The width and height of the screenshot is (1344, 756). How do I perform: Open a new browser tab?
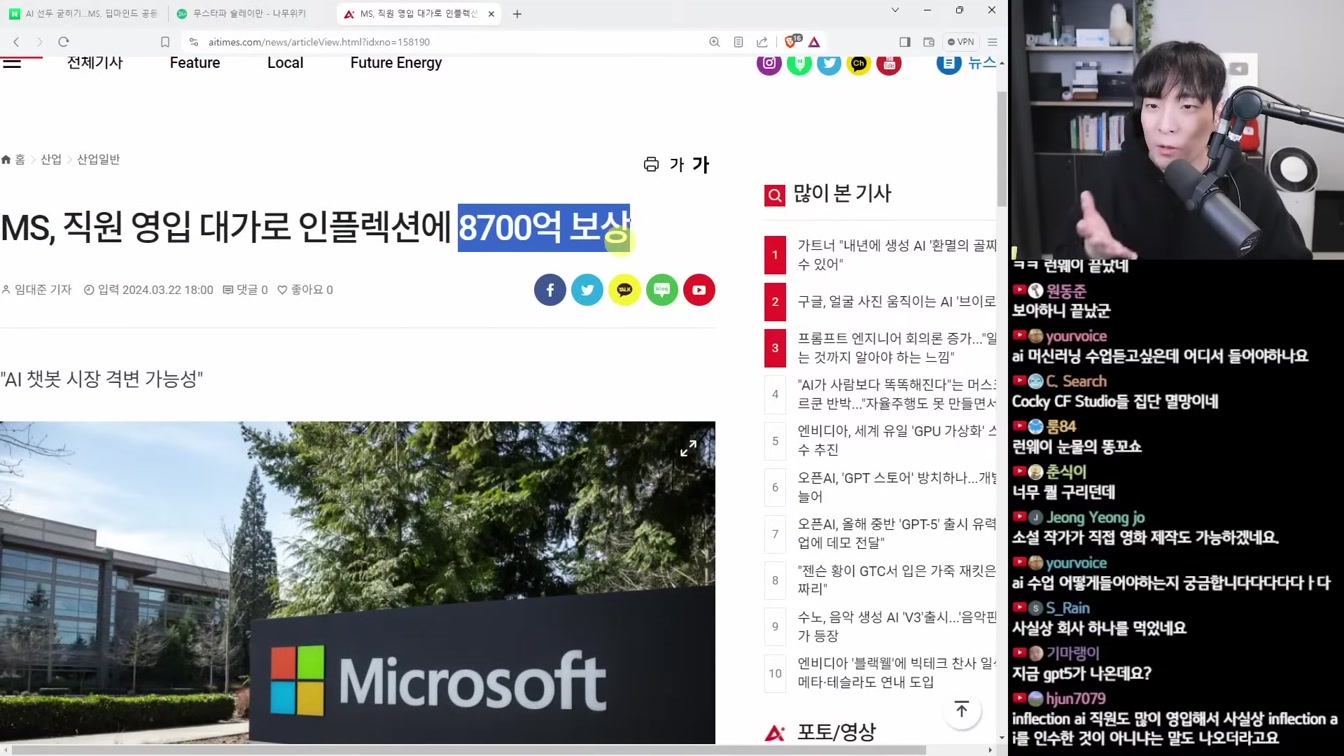517,14
